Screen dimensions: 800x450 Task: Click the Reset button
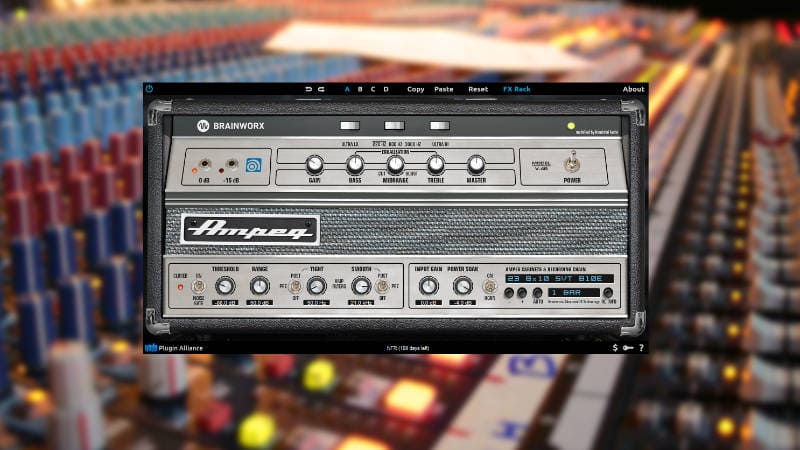tap(478, 89)
